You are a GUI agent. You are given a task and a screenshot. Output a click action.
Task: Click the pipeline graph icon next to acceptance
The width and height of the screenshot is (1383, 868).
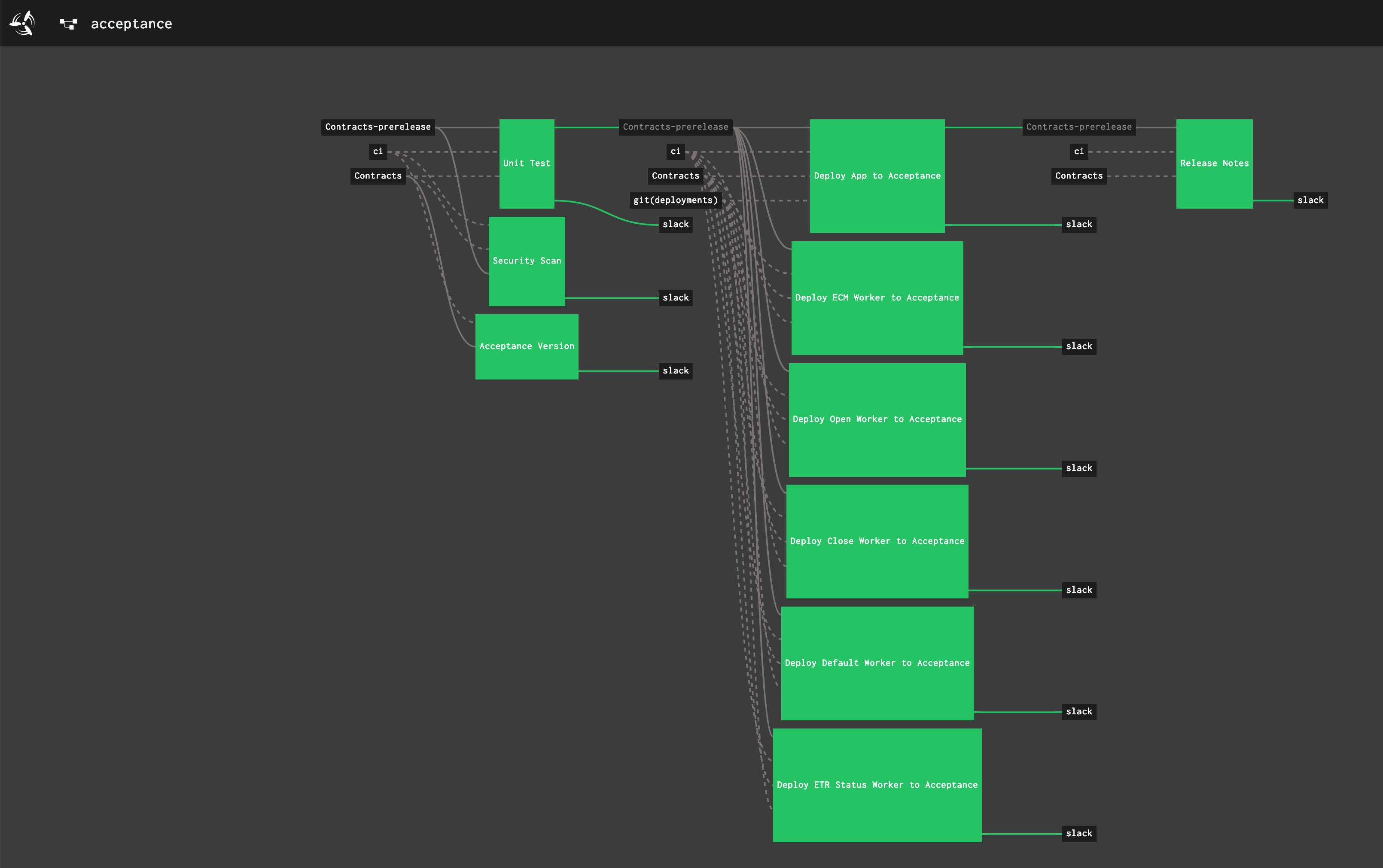[x=68, y=24]
